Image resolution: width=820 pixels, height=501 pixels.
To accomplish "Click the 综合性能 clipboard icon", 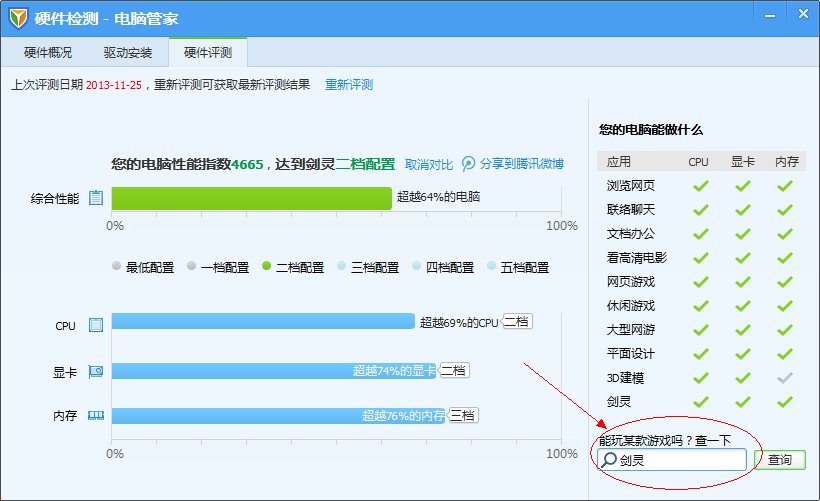I will 96,198.
